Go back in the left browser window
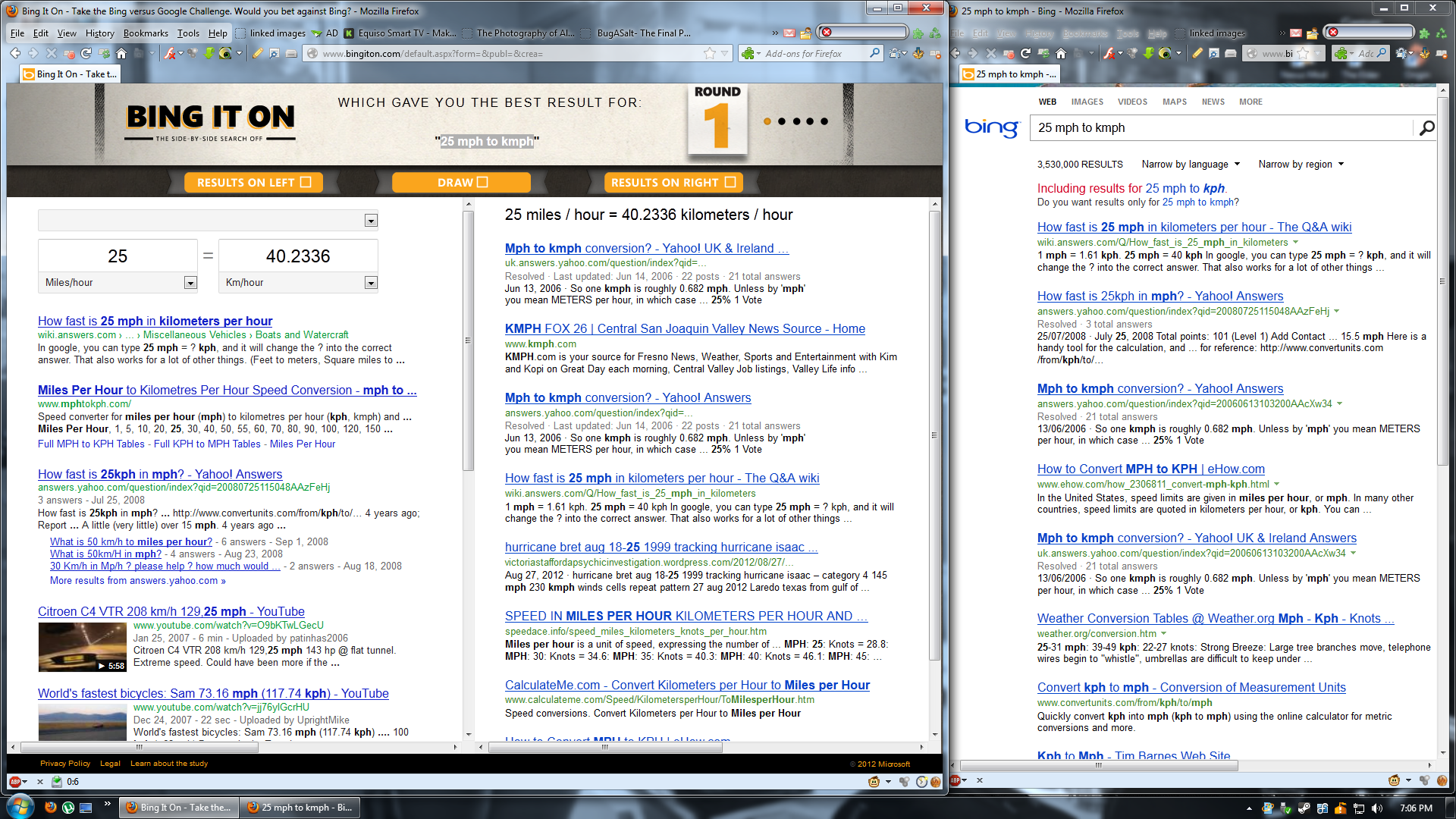 (x=15, y=54)
